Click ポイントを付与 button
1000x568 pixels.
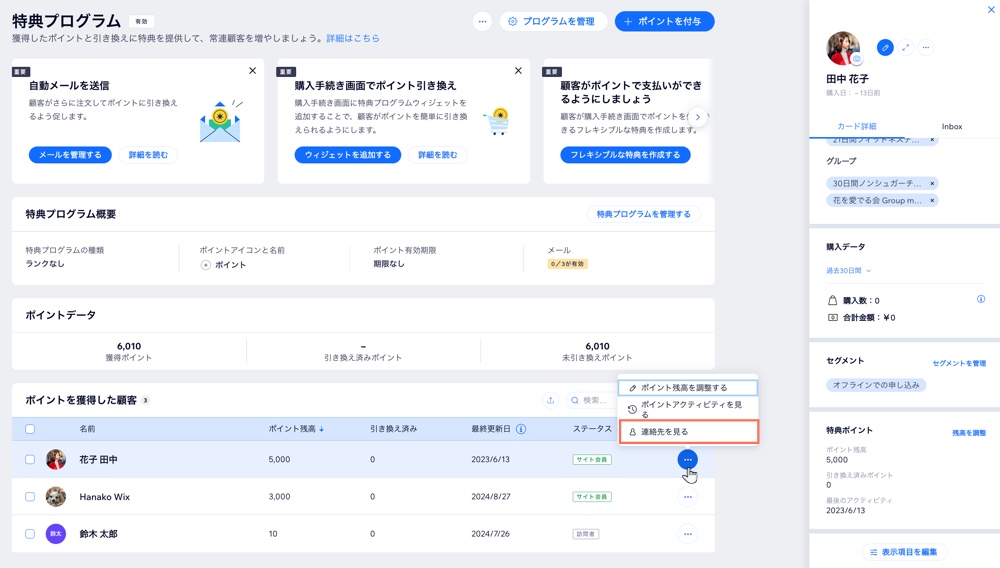[664, 21]
